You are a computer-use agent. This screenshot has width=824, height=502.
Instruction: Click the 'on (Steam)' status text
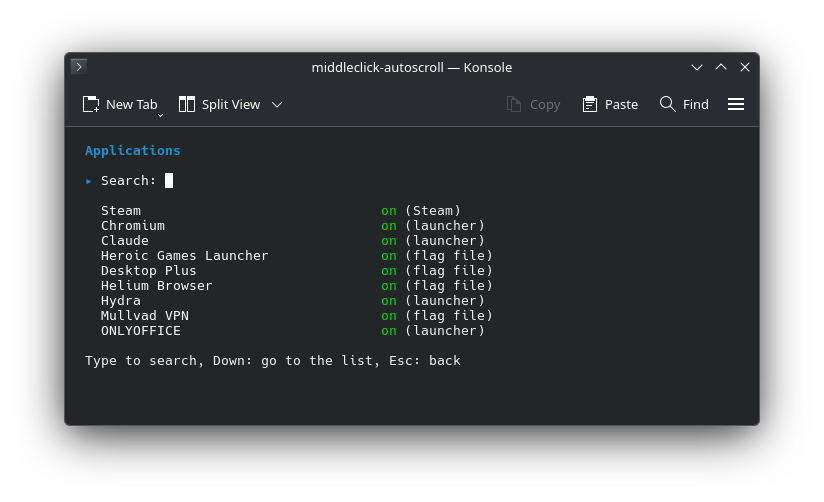click(421, 211)
